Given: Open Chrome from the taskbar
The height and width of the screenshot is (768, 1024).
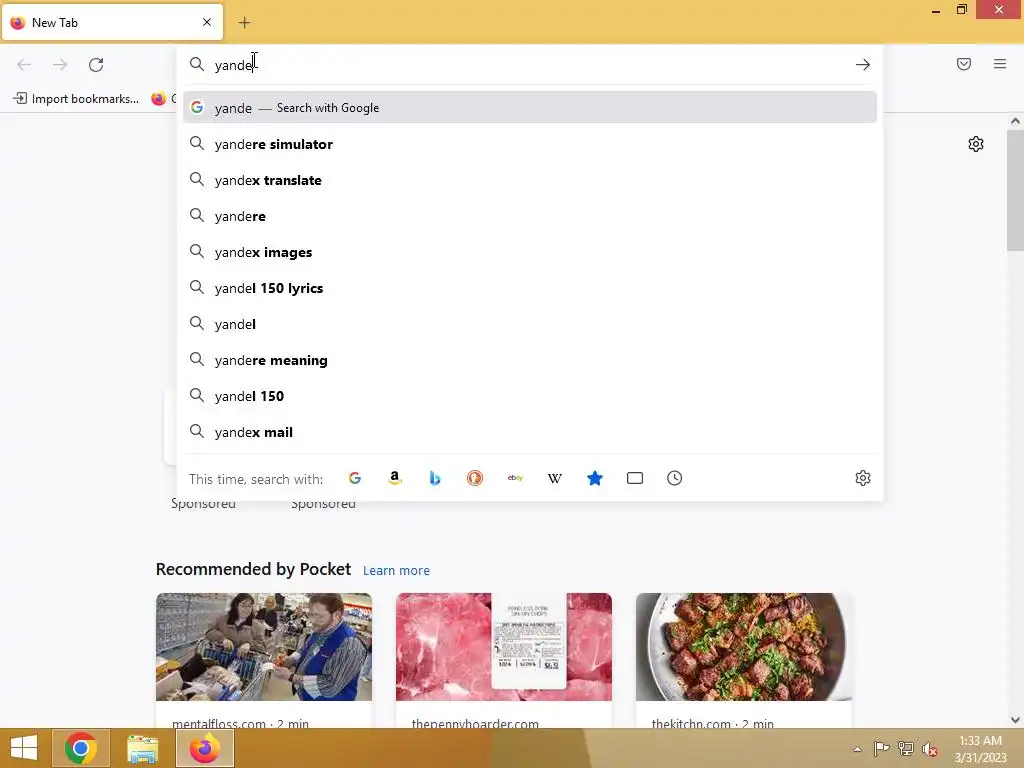Looking at the screenshot, I should (x=81, y=748).
